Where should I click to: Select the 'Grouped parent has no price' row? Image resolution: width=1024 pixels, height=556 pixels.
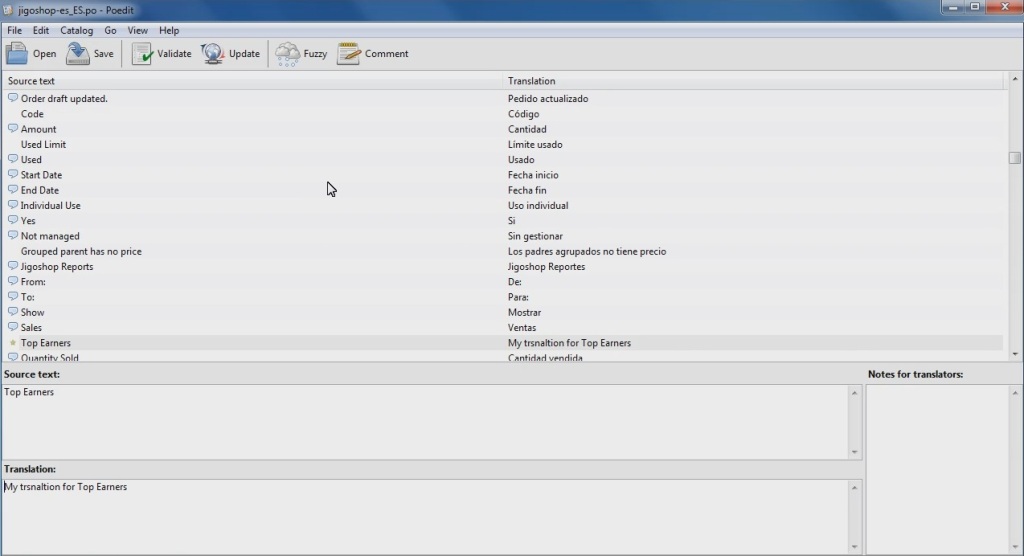81,252
